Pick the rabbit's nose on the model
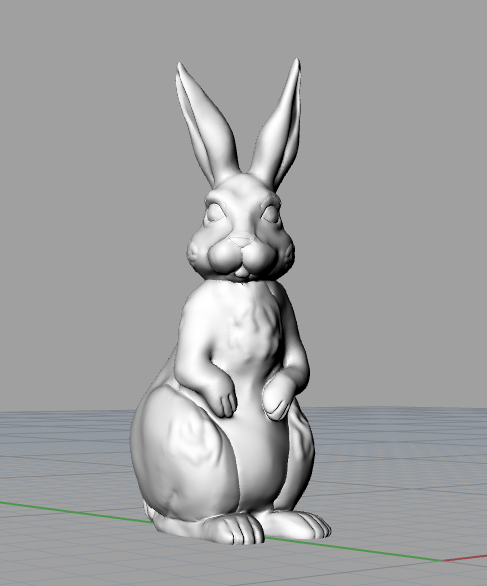This screenshot has width=487, height=586. pos(242,242)
